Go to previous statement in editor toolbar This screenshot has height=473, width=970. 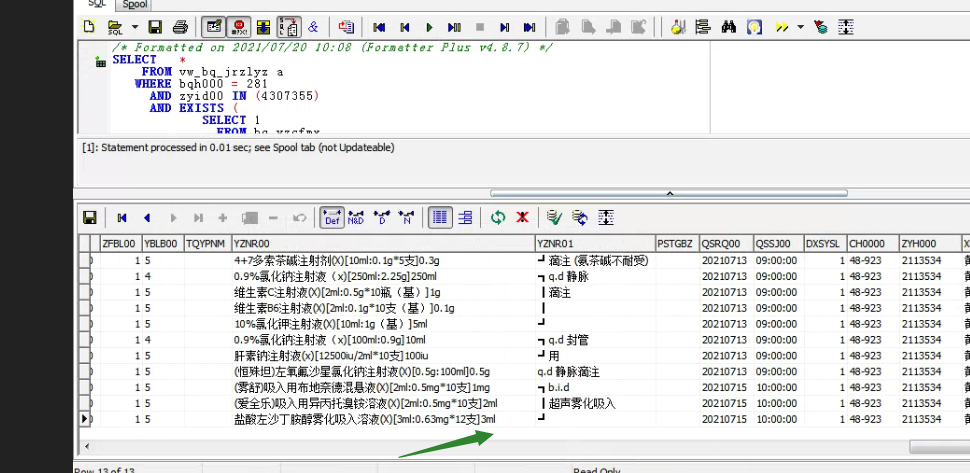pyautogui.click(x=405, y=27)
